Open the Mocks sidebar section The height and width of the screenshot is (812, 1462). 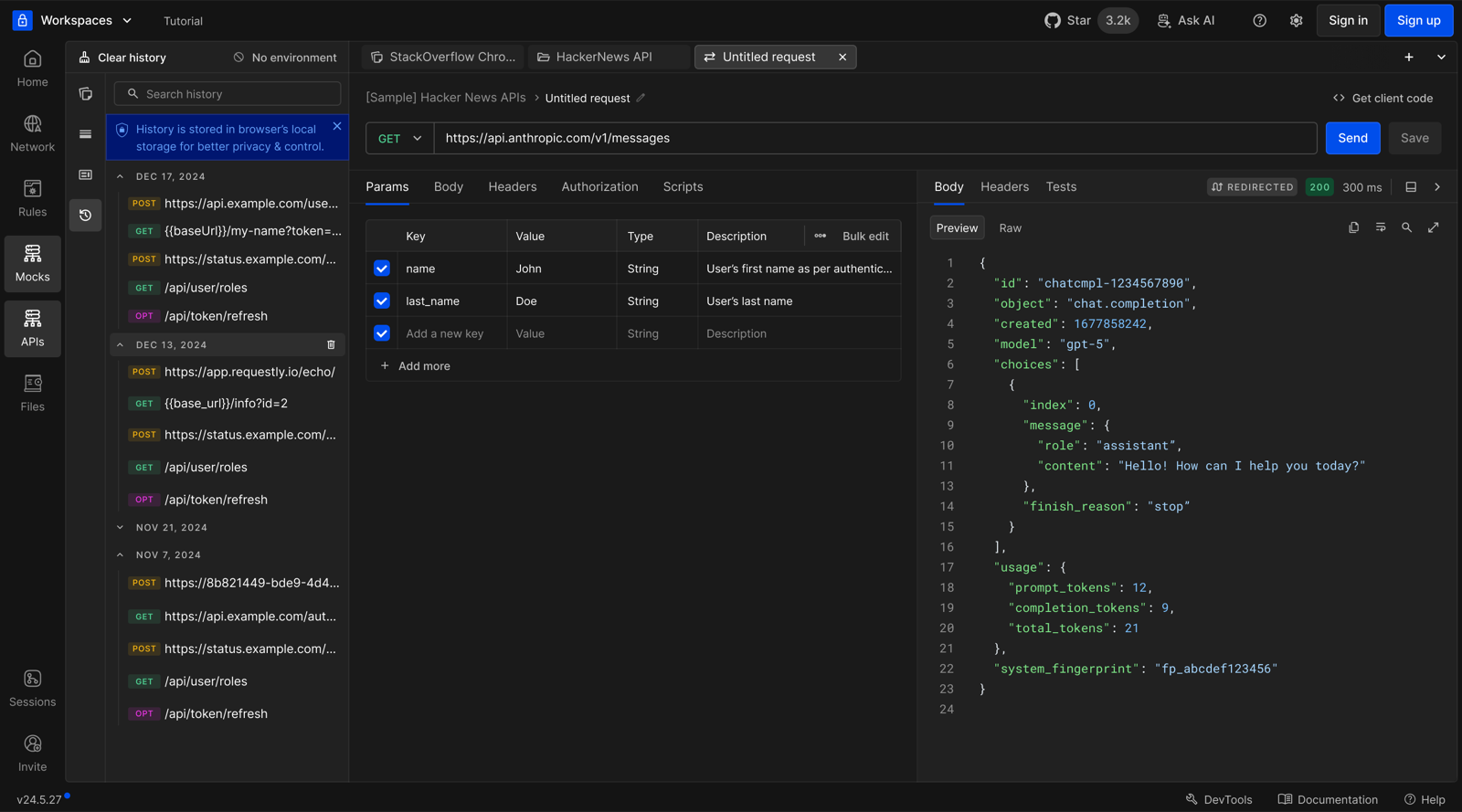pyautogui.click(x=32, y=263)
